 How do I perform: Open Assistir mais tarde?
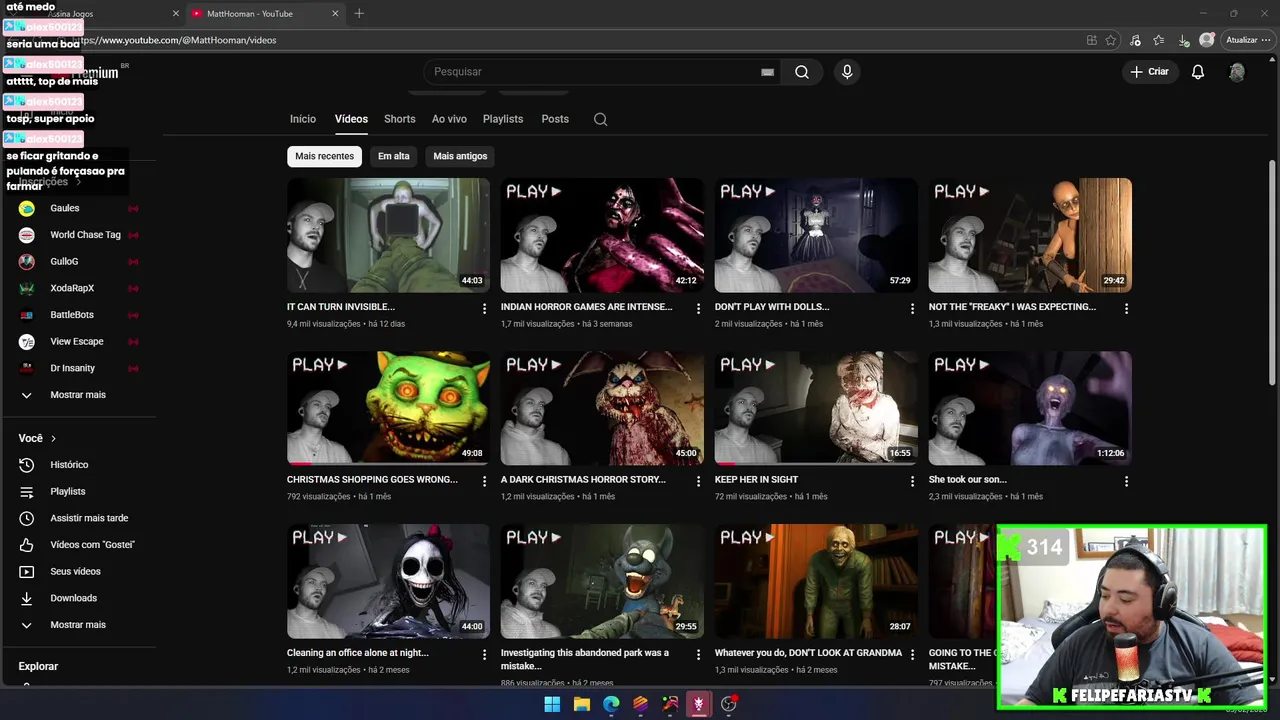click(x=78, y=518)
